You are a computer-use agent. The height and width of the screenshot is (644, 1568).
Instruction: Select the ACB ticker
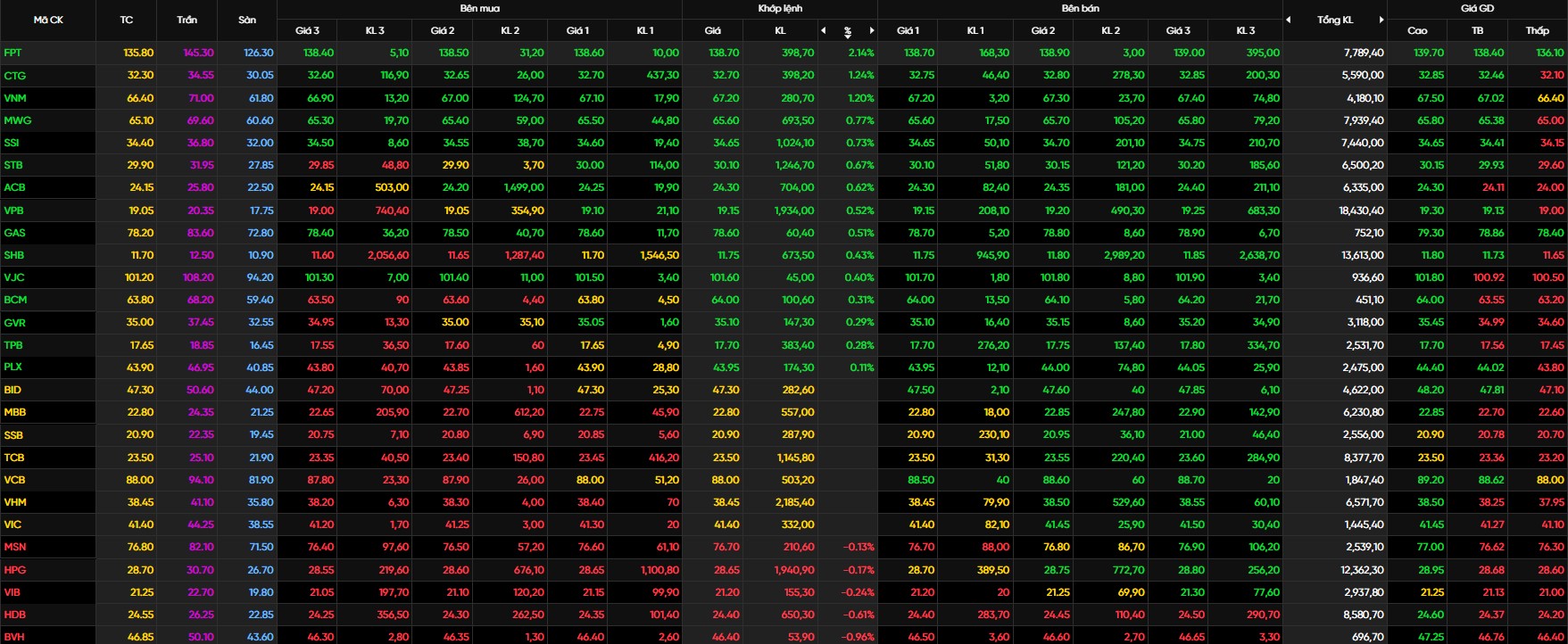coord(14,187)
